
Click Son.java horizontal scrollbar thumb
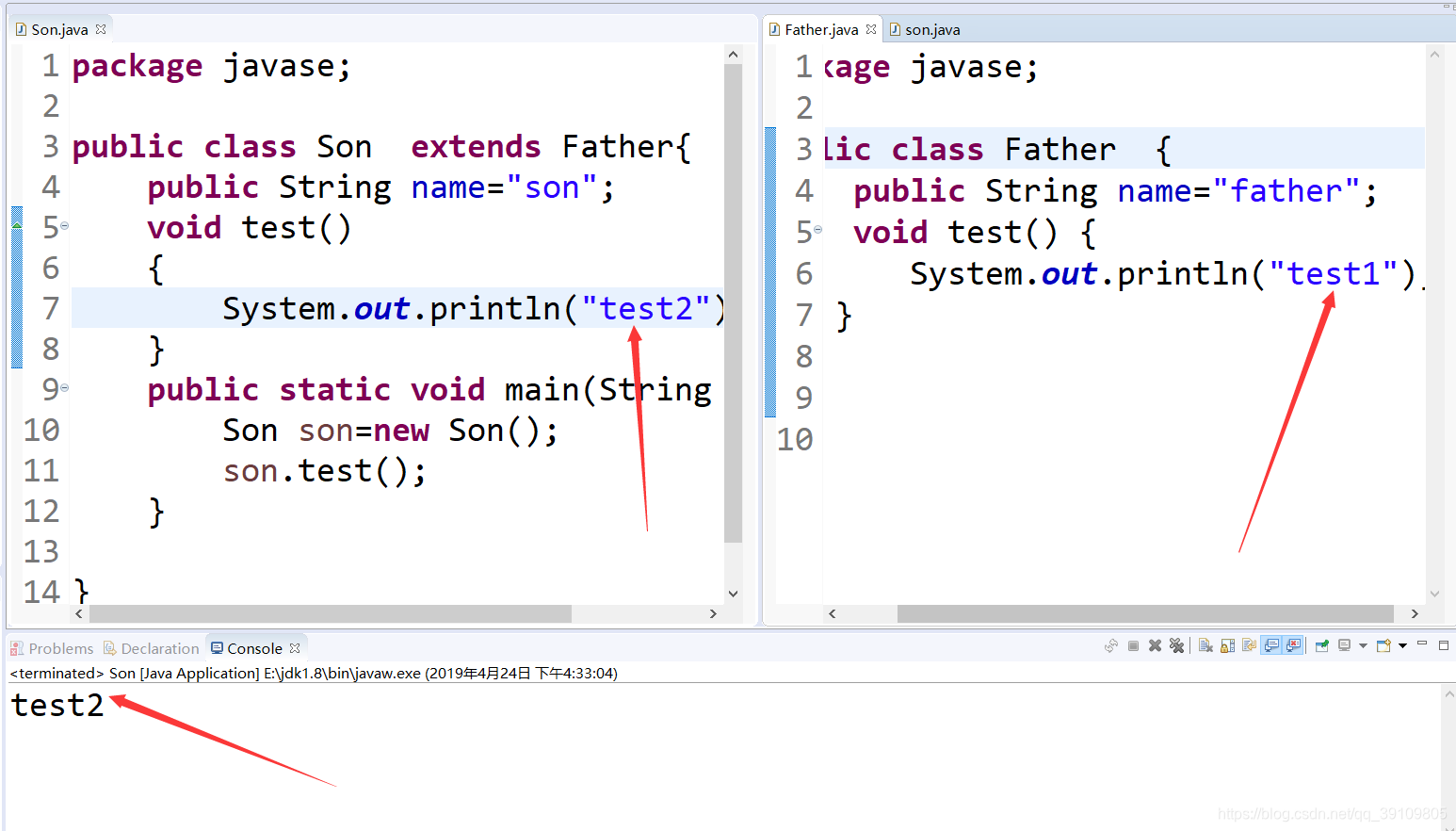pos(331,613)
